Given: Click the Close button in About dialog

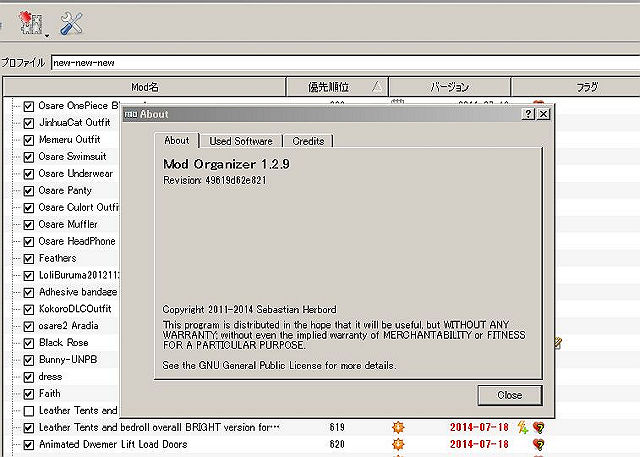Looking at the screenshot, I should click(510, 395).
